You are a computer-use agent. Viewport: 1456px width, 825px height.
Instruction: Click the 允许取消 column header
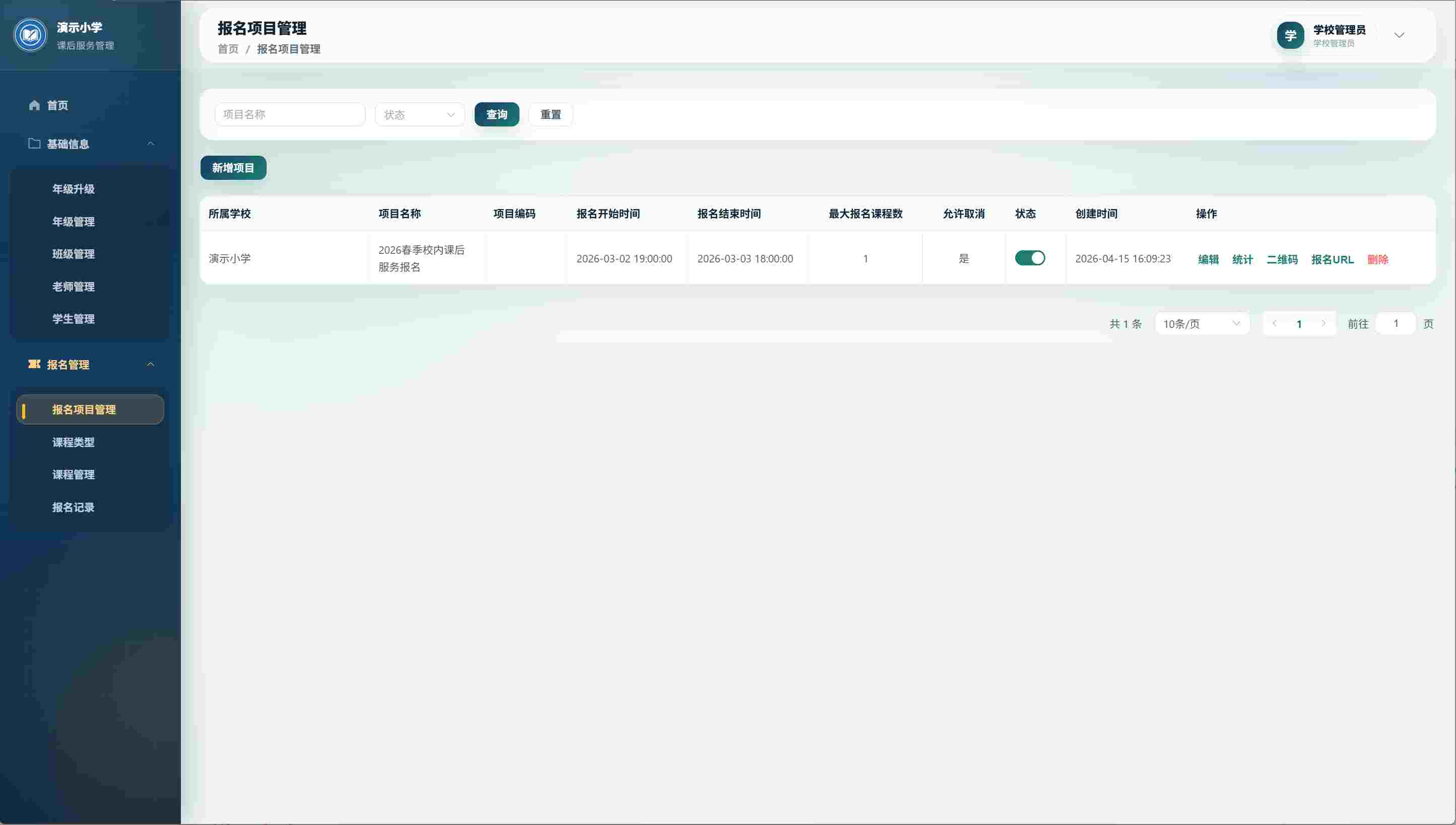[x=963, y=214]
